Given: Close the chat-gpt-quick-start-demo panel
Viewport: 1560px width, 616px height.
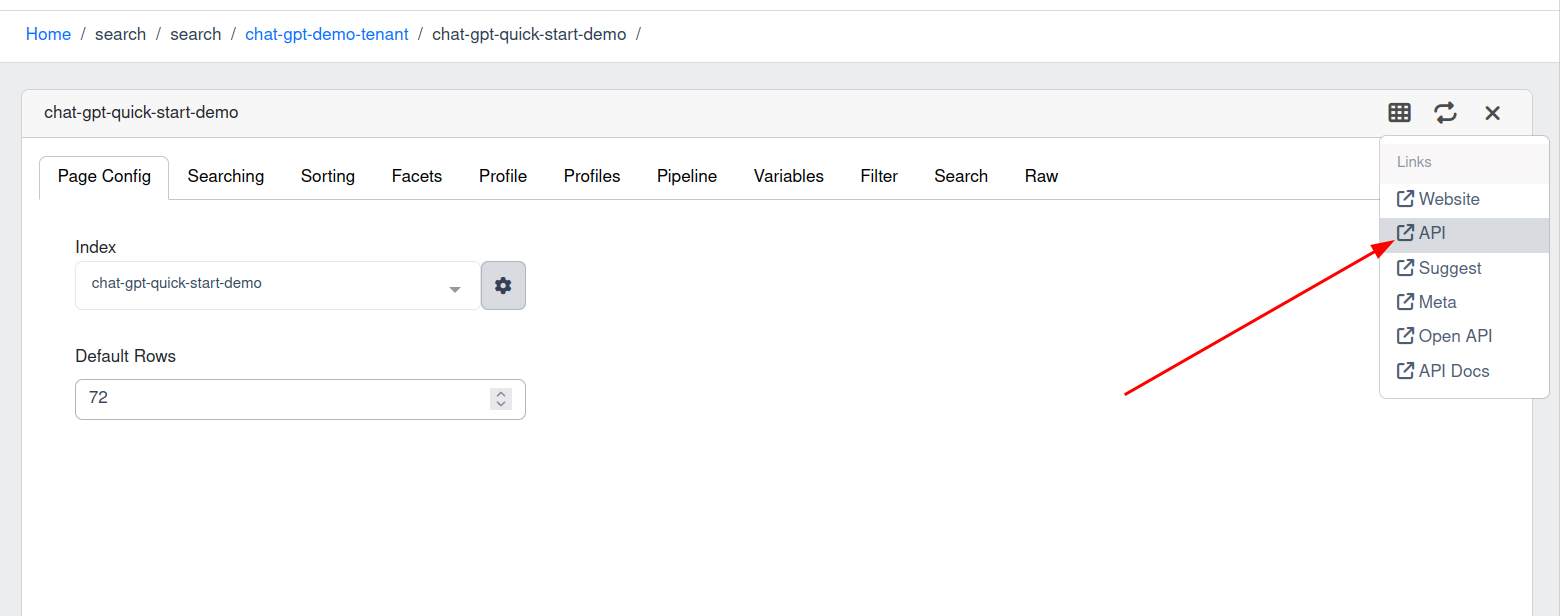Looking at the screenshot, I should pyautogui.click(x=1493, y=113).
